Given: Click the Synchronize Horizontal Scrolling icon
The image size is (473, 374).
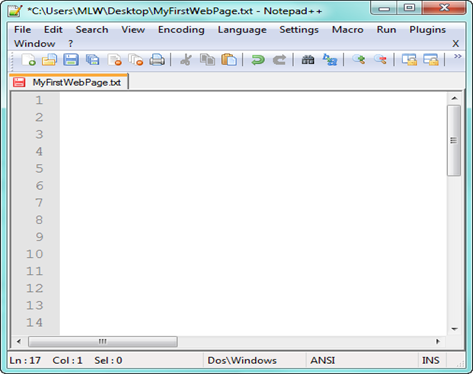Looking at the screenshot, I should 431,60.
